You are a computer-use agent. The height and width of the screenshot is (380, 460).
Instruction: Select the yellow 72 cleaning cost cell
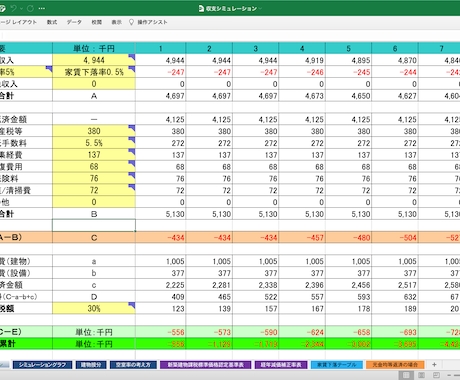[x=94, y=190]
